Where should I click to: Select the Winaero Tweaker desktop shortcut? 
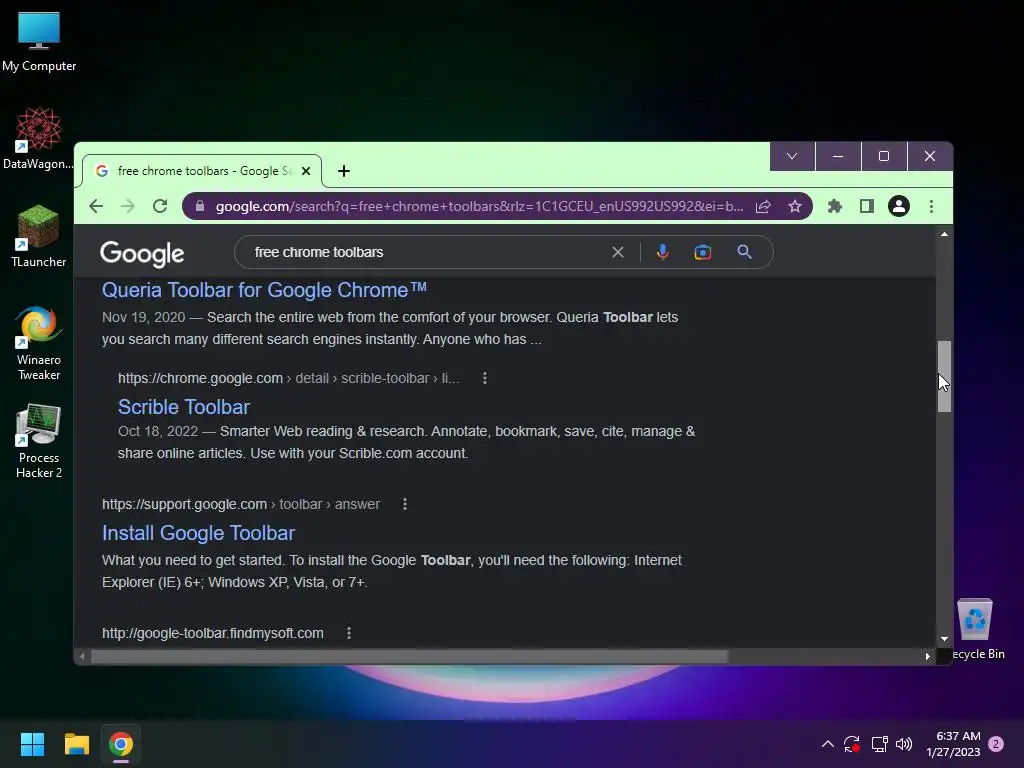39,342
